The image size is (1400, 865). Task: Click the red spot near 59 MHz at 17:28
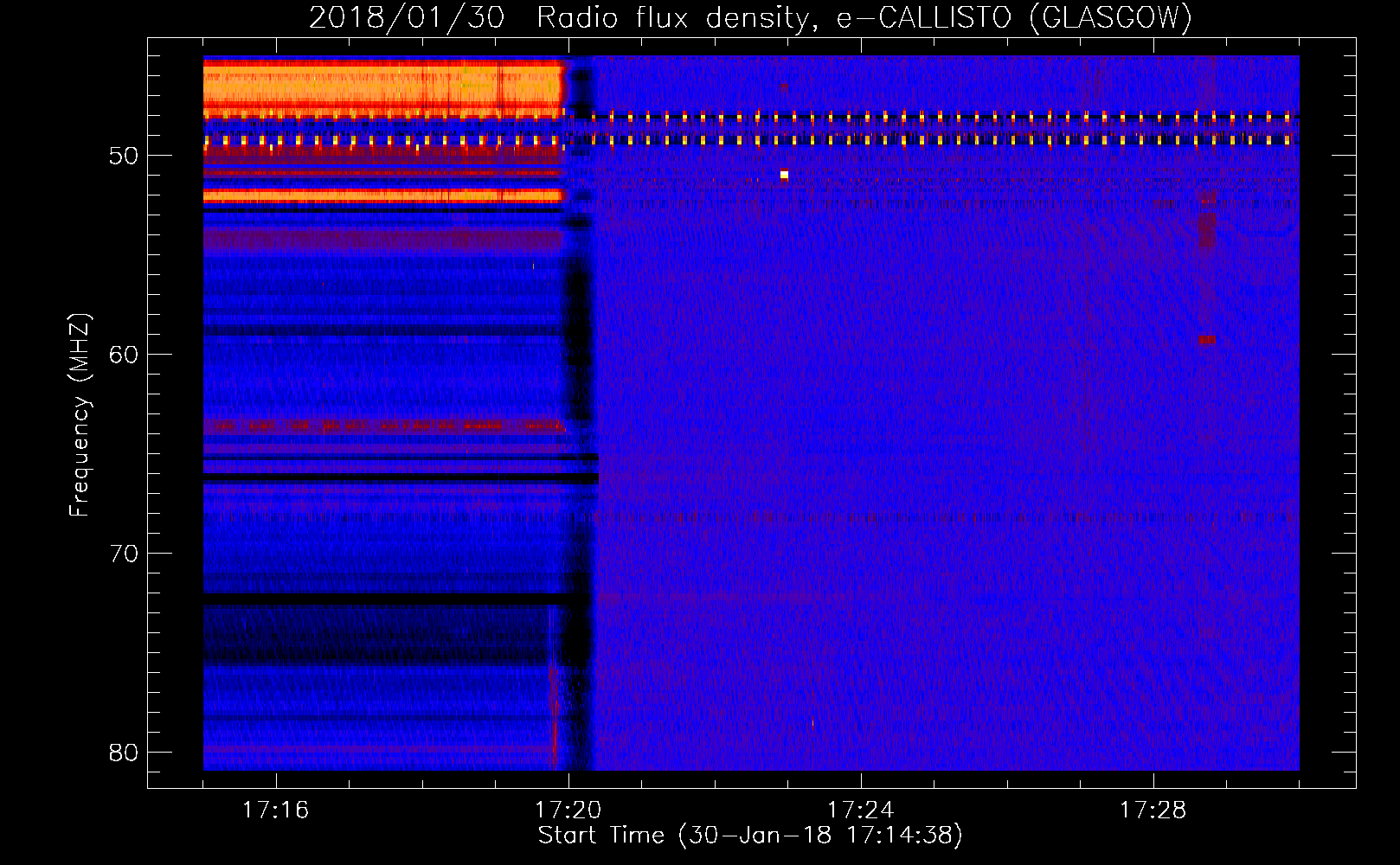pos(1207,340)
